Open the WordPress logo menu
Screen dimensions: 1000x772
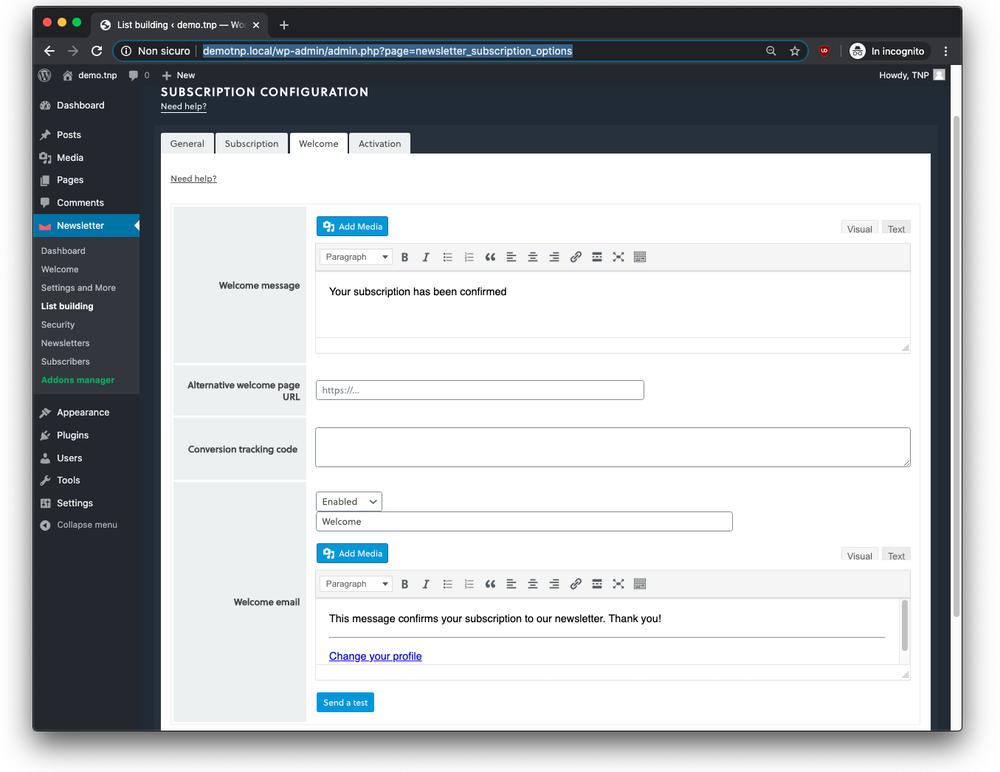click(x=45, y=75)
